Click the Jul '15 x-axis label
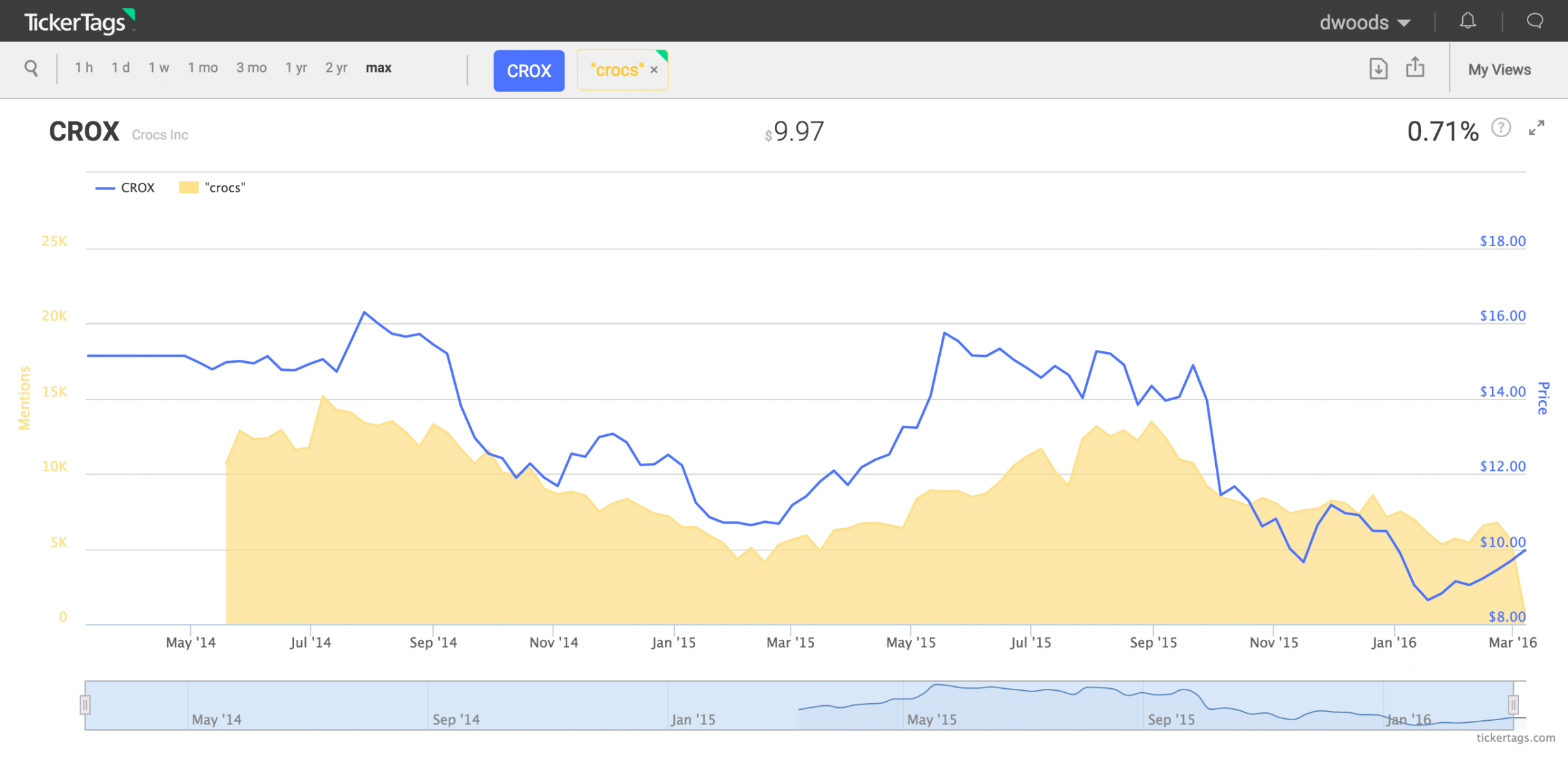 [1030, 642]
